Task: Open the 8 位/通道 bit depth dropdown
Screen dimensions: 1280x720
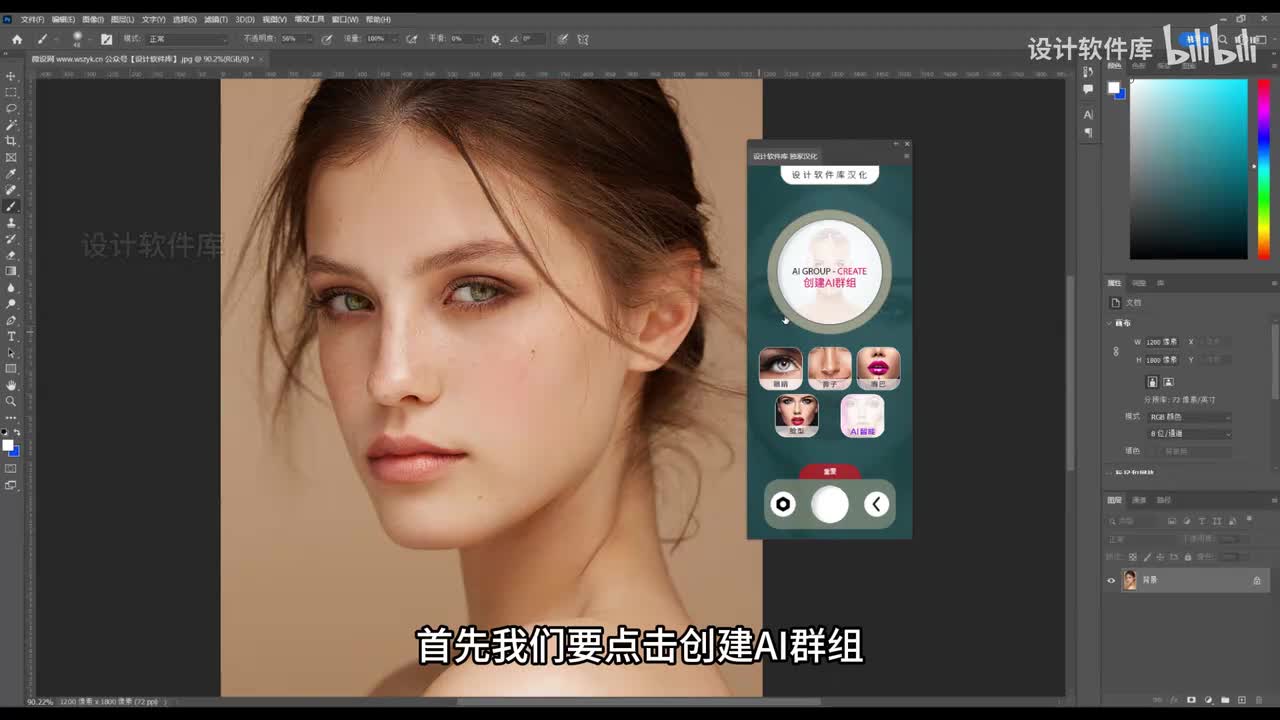Action: tap(1189, 434)
